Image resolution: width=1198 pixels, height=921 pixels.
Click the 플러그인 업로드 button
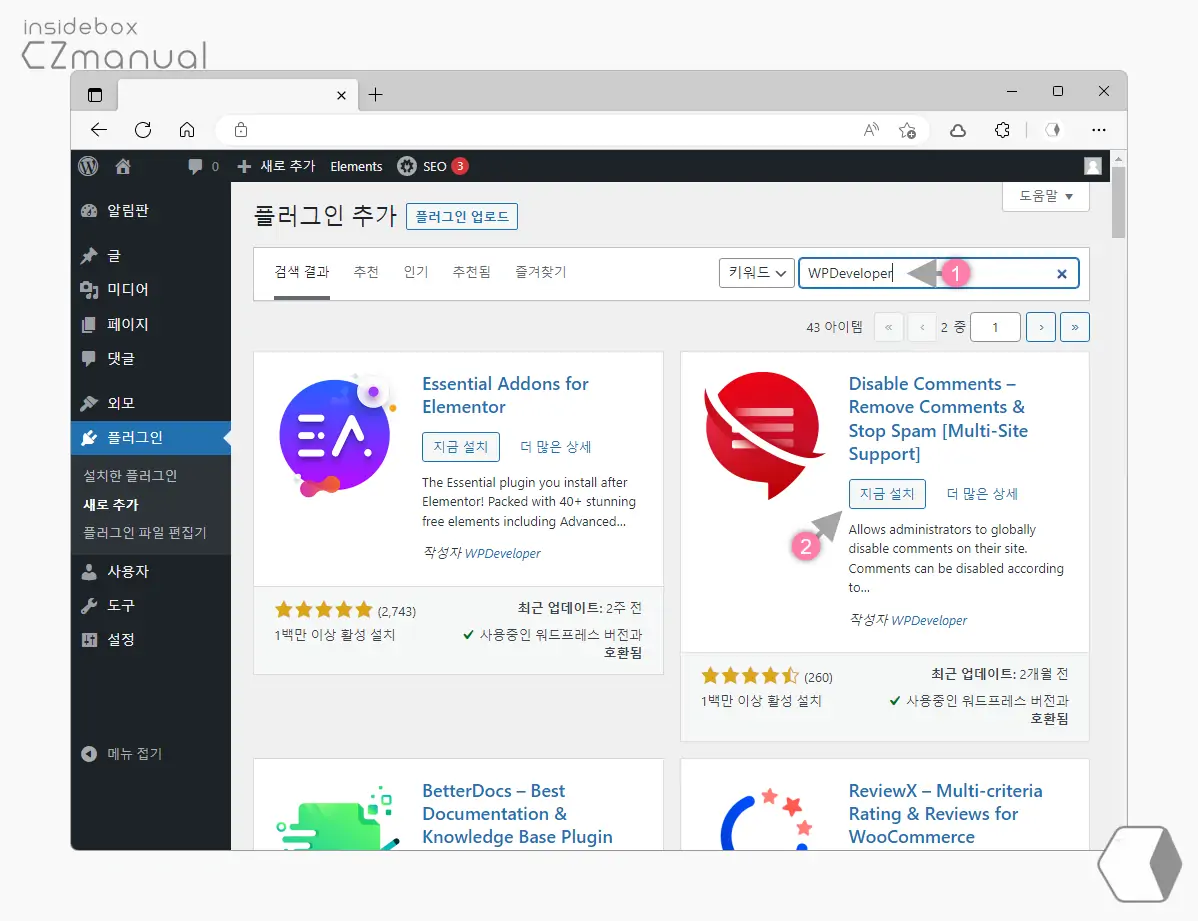tap(462, 216)
